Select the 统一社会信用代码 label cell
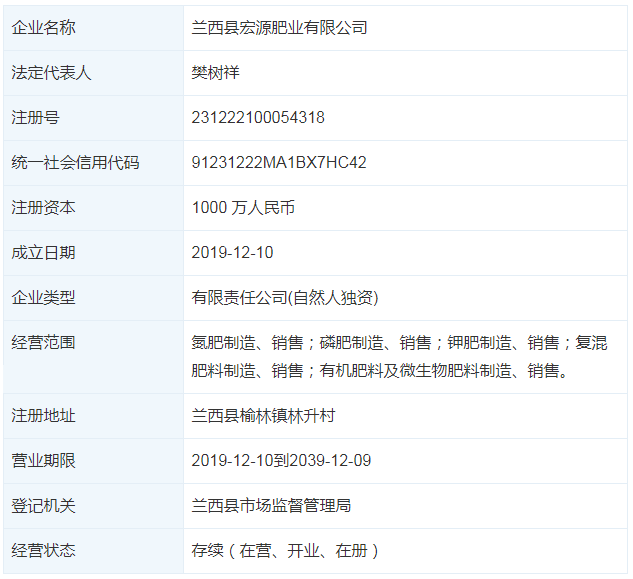Screen dimensions: 633x579 click(75, 163)
